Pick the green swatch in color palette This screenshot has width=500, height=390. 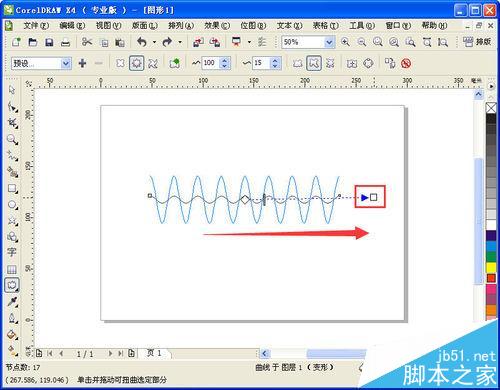pyautogui.click(x=491, y=257)
